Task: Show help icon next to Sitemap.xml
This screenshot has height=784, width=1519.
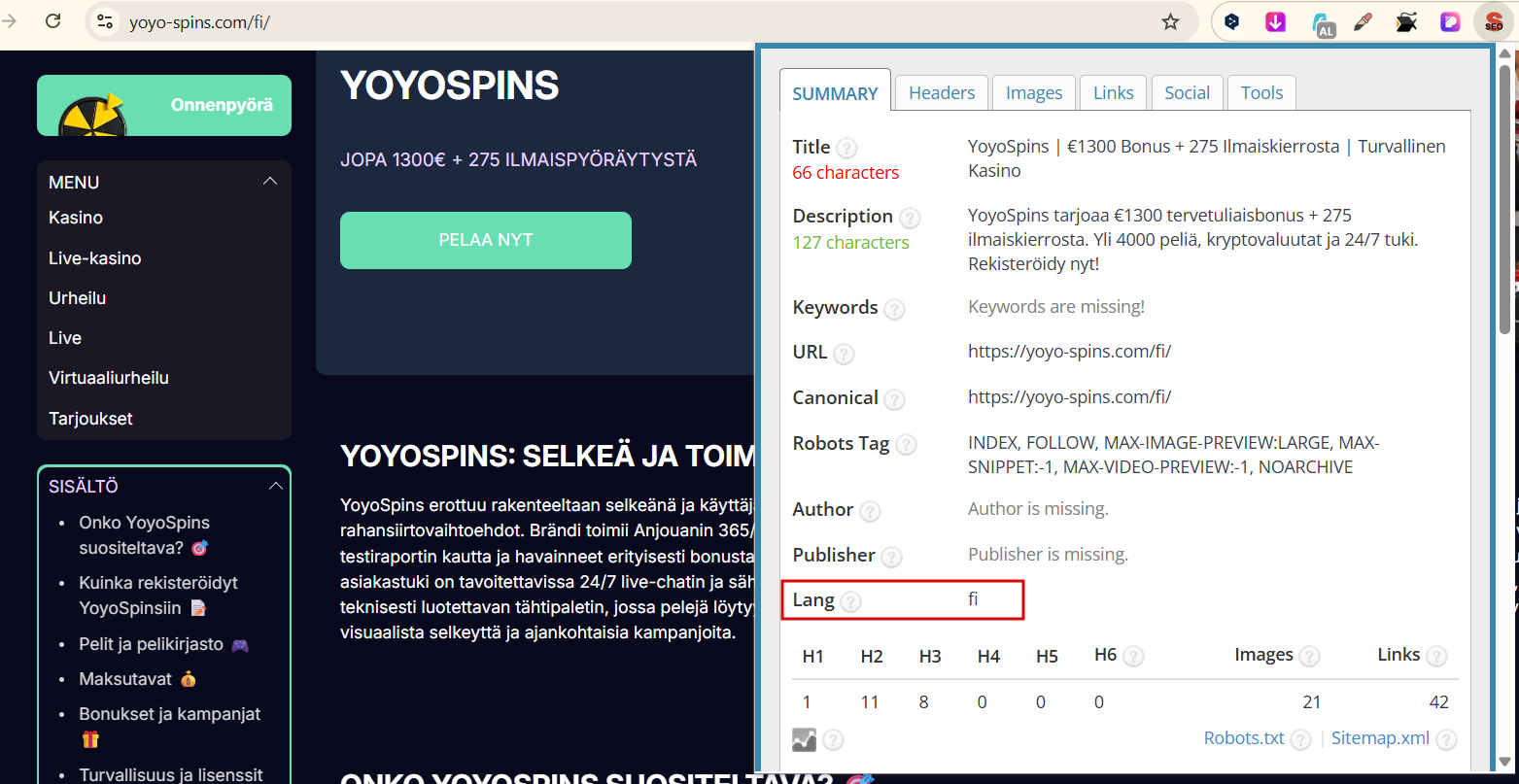Action: click(1446, 740)
